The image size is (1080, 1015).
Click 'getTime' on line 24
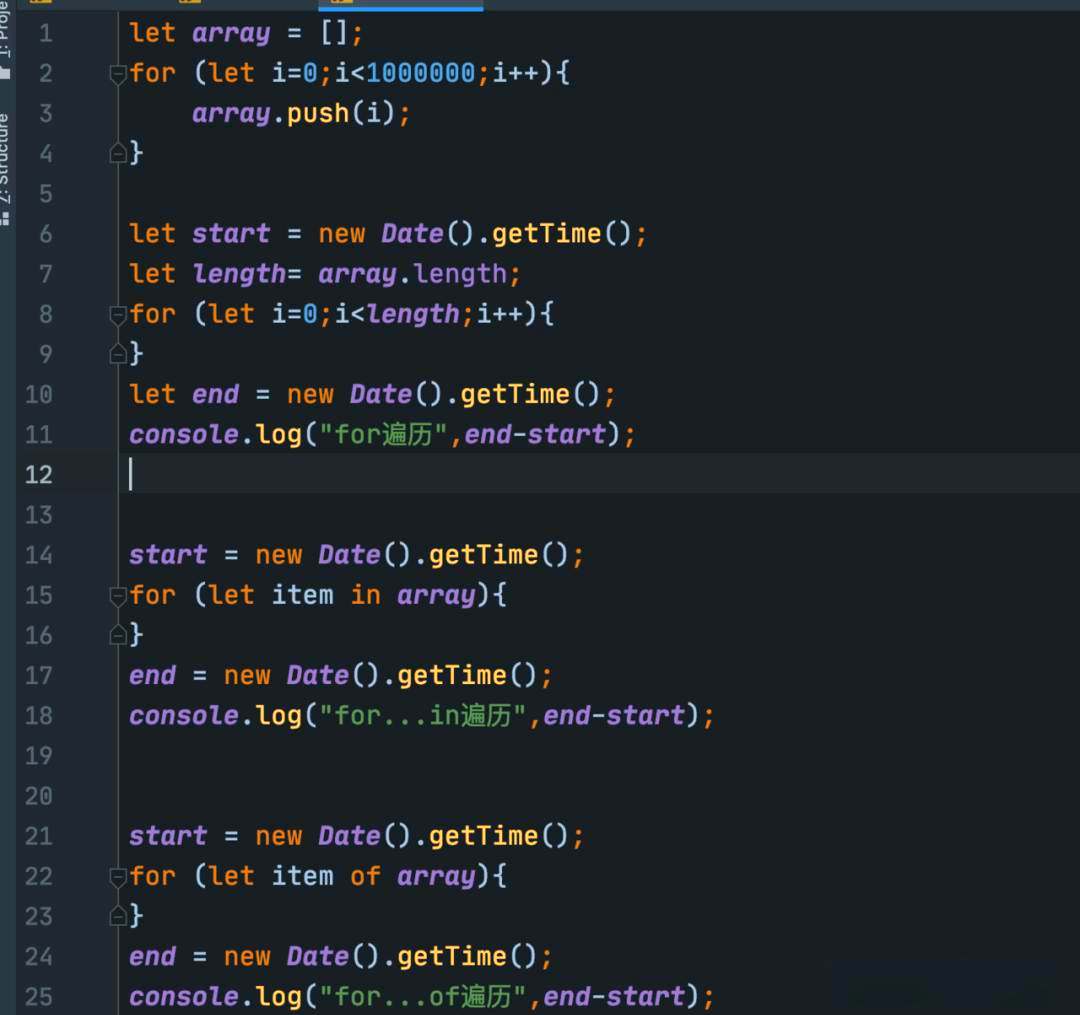click(x=452, y=956)
